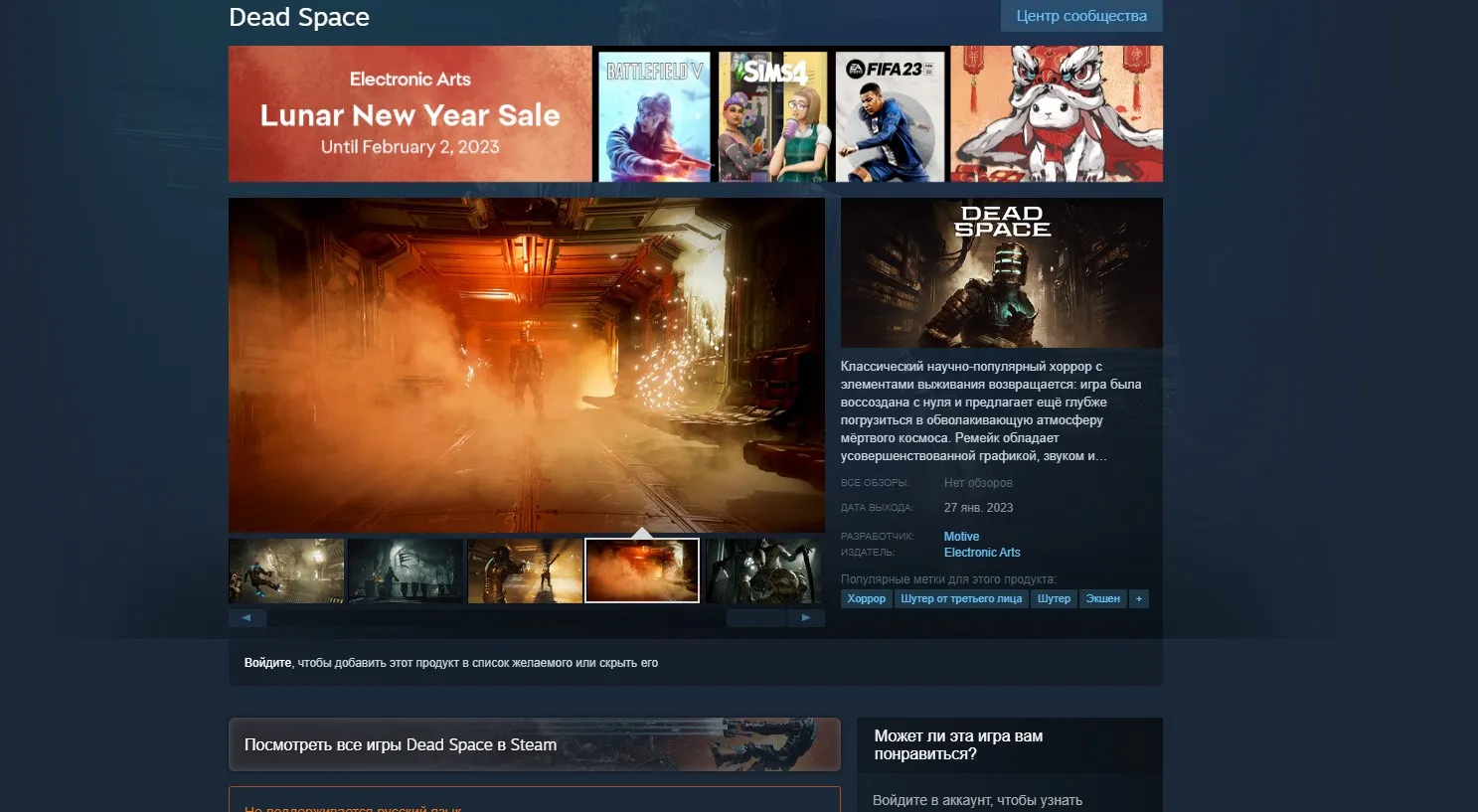Viewport: 1478px width, 812px height.
Task: Select the fifth necromorph thumbnail
Action: click(x=763, y=570)
